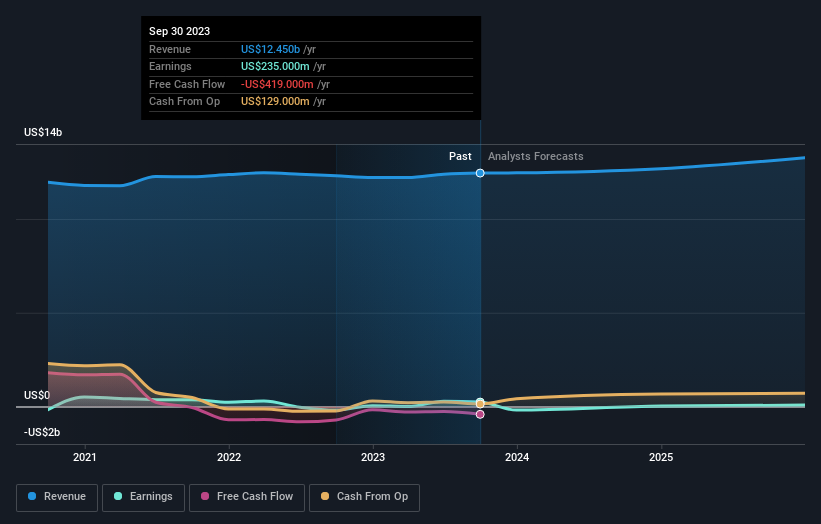Click the pink Free Cash Flow data point
Screen dimensions: 821x524
480,415
